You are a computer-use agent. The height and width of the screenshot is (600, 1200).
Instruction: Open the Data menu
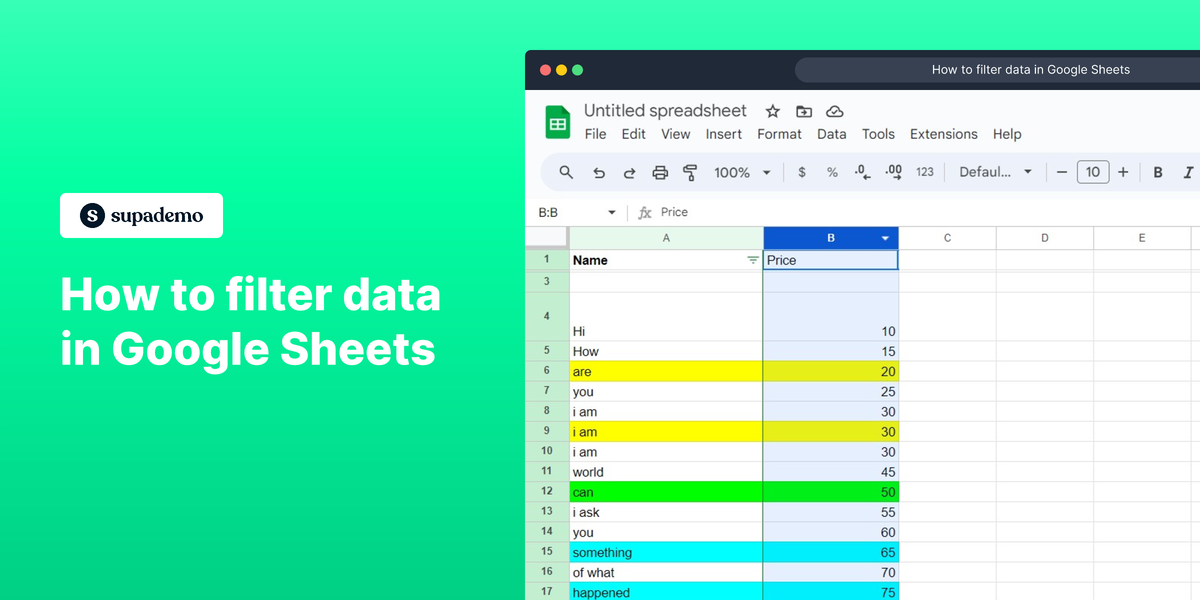(x=831, y=134)
